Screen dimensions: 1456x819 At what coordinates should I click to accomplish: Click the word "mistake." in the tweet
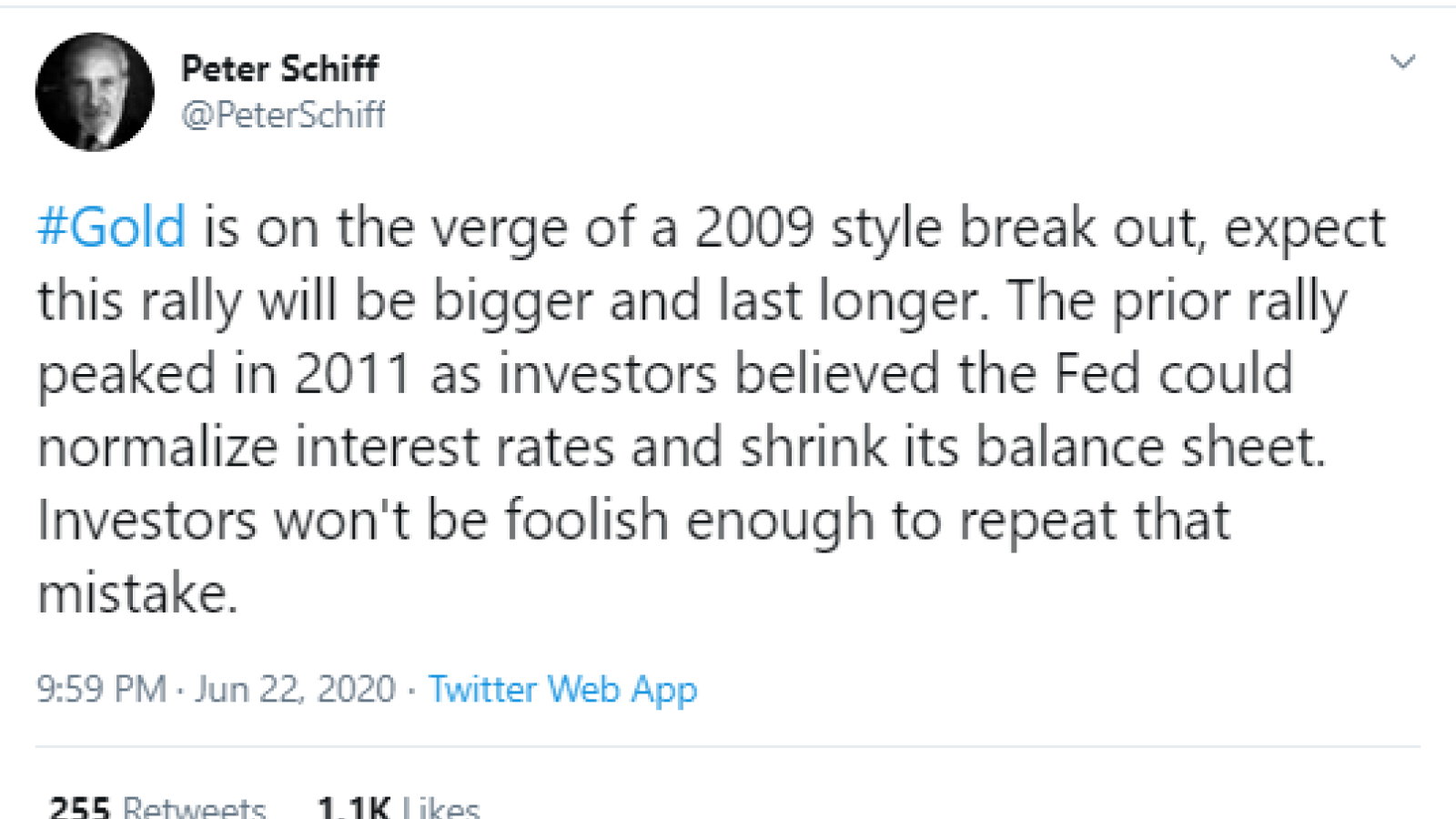click(x=137, y=593)
